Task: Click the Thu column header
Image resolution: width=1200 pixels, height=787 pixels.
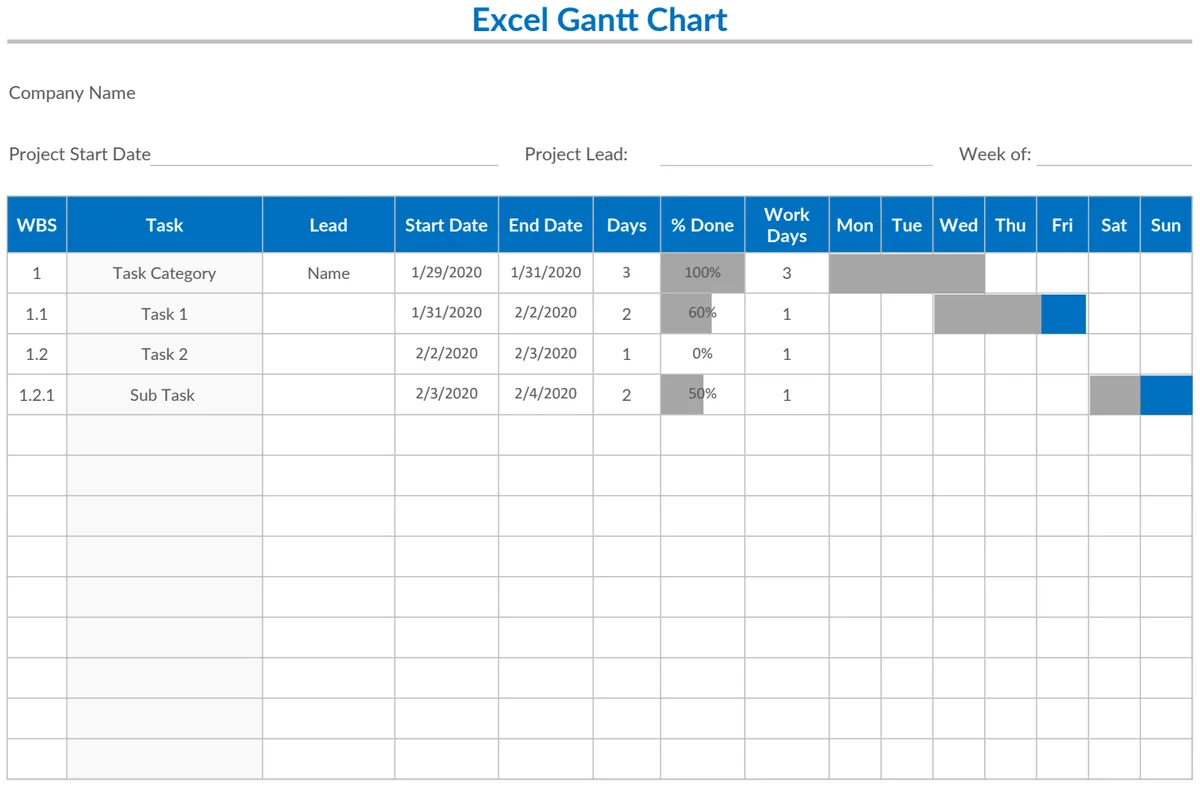Action: pyautogui.click(x=1011, y=225)
